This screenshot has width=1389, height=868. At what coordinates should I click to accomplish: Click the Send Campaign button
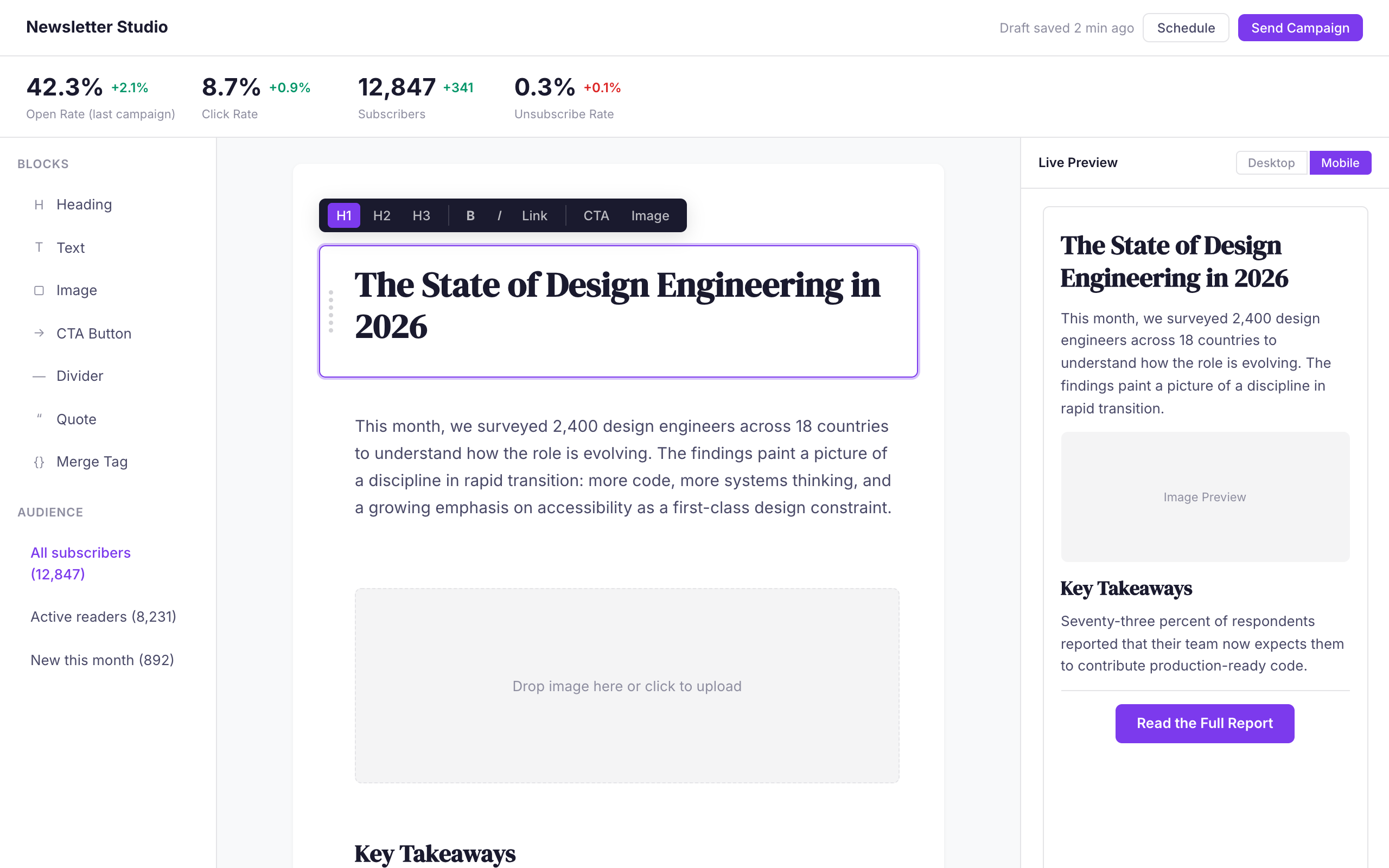1299,28
